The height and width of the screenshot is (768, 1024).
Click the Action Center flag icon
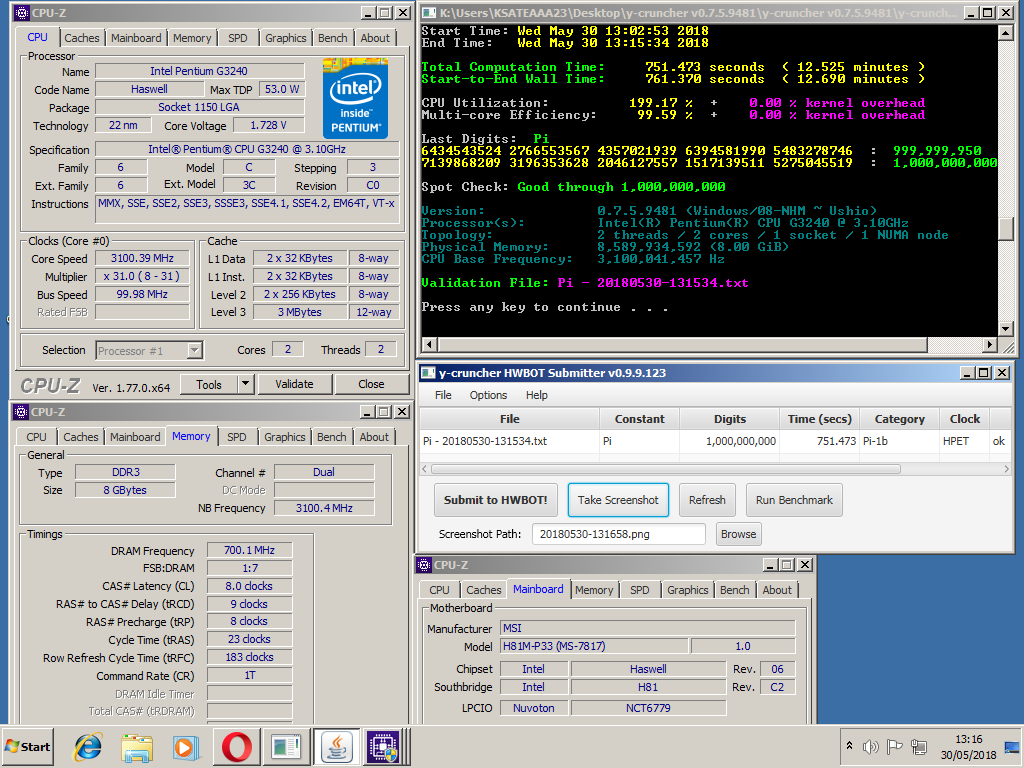pos(895,746)
